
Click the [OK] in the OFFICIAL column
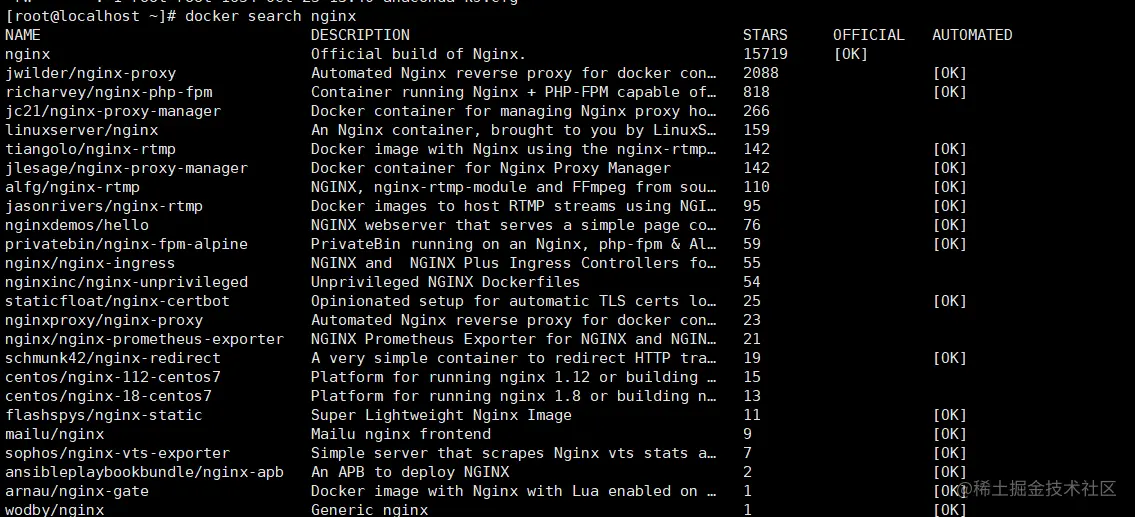click(x=851, y=54)
